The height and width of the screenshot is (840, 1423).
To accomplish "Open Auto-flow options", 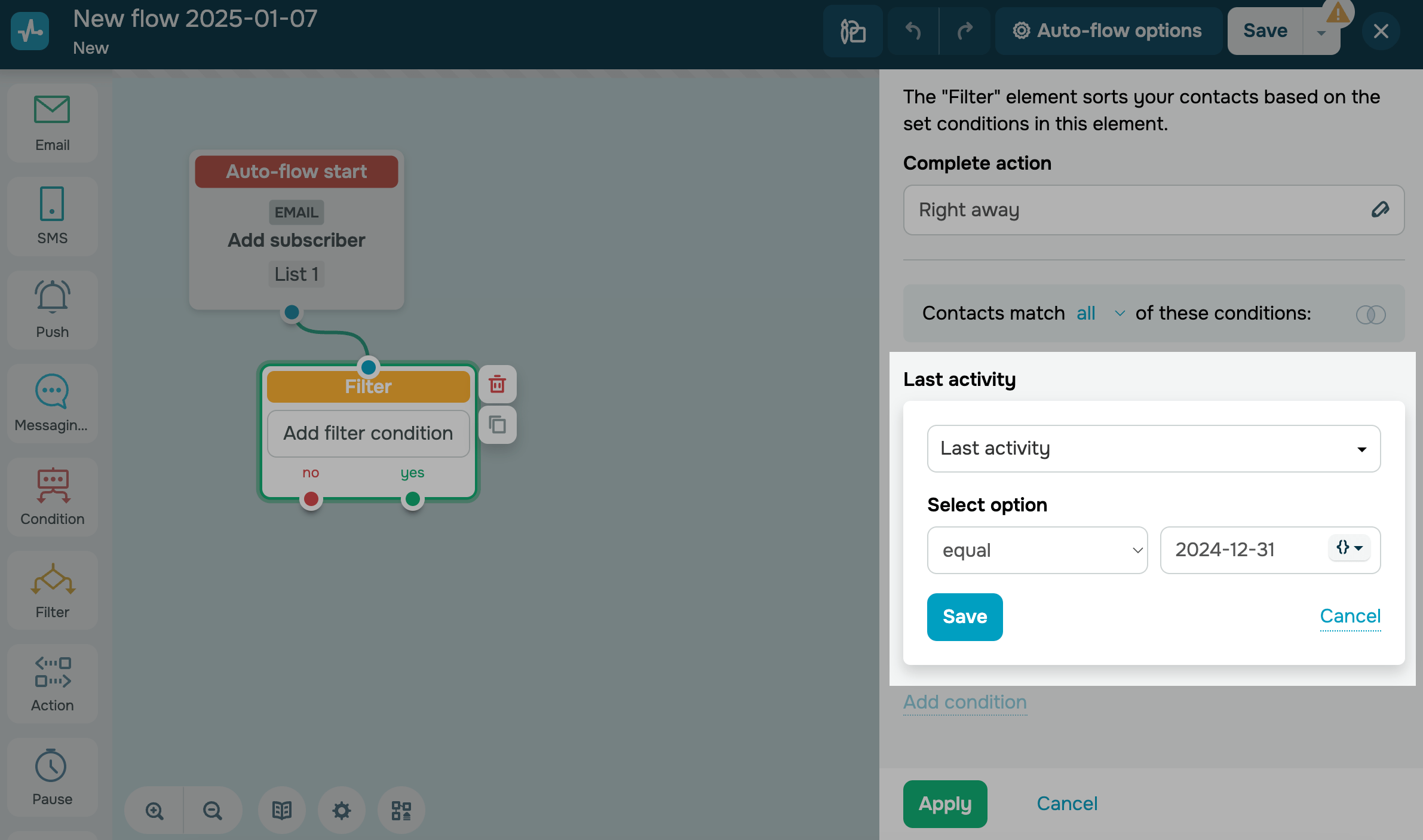I will (1108, 31).
